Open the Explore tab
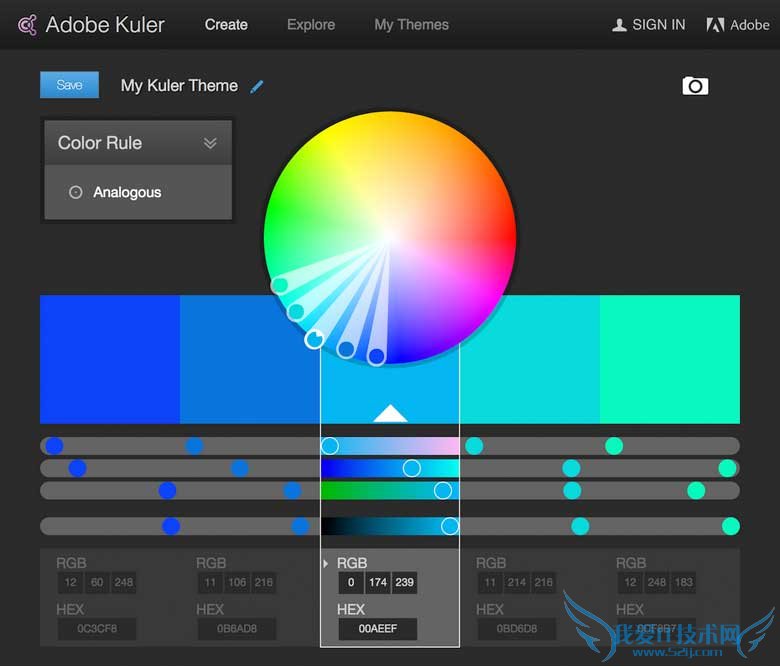The height and width of the screenshot is (667, 780). click(311, 24)
